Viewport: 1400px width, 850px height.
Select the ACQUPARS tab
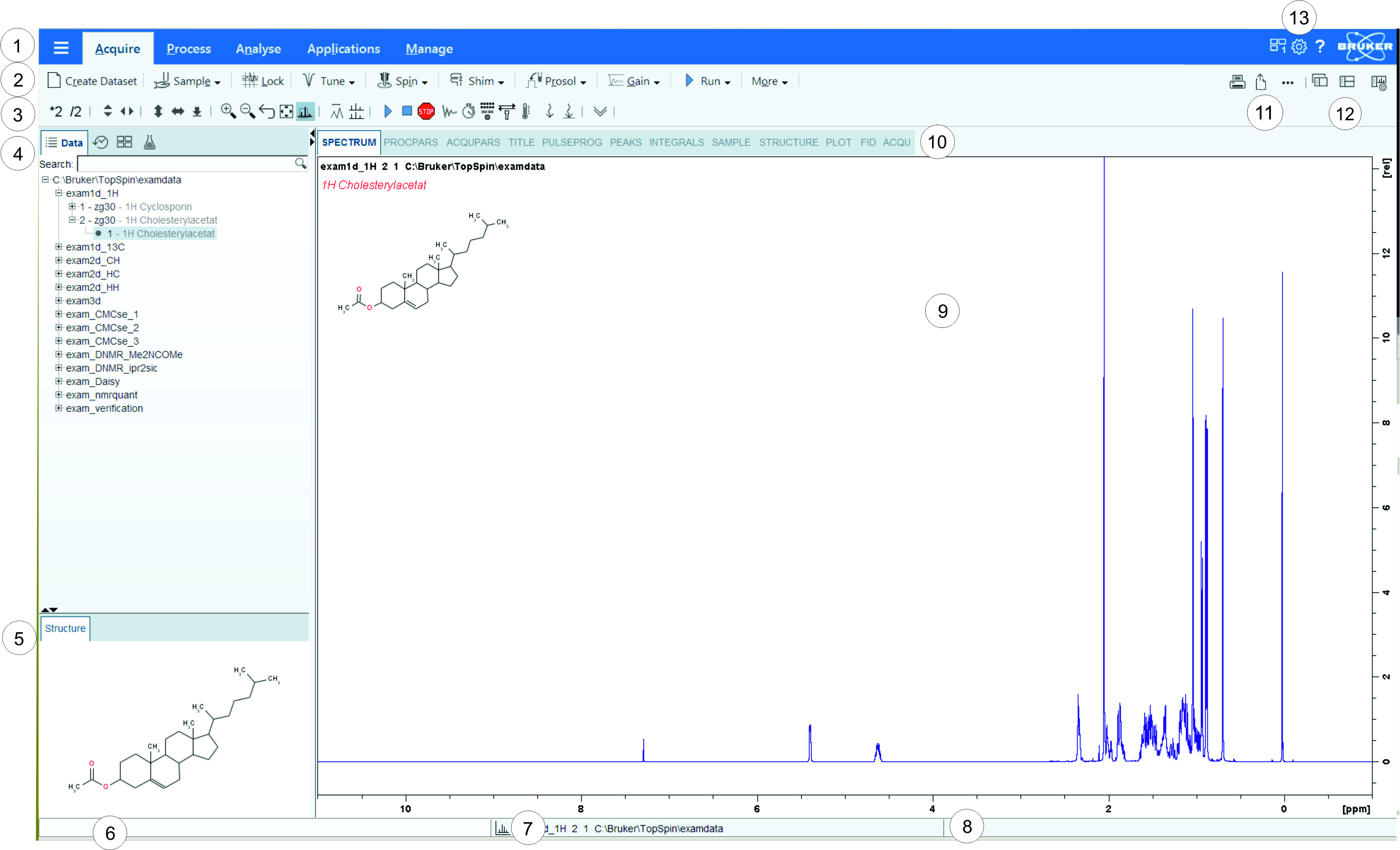point(473,142)
